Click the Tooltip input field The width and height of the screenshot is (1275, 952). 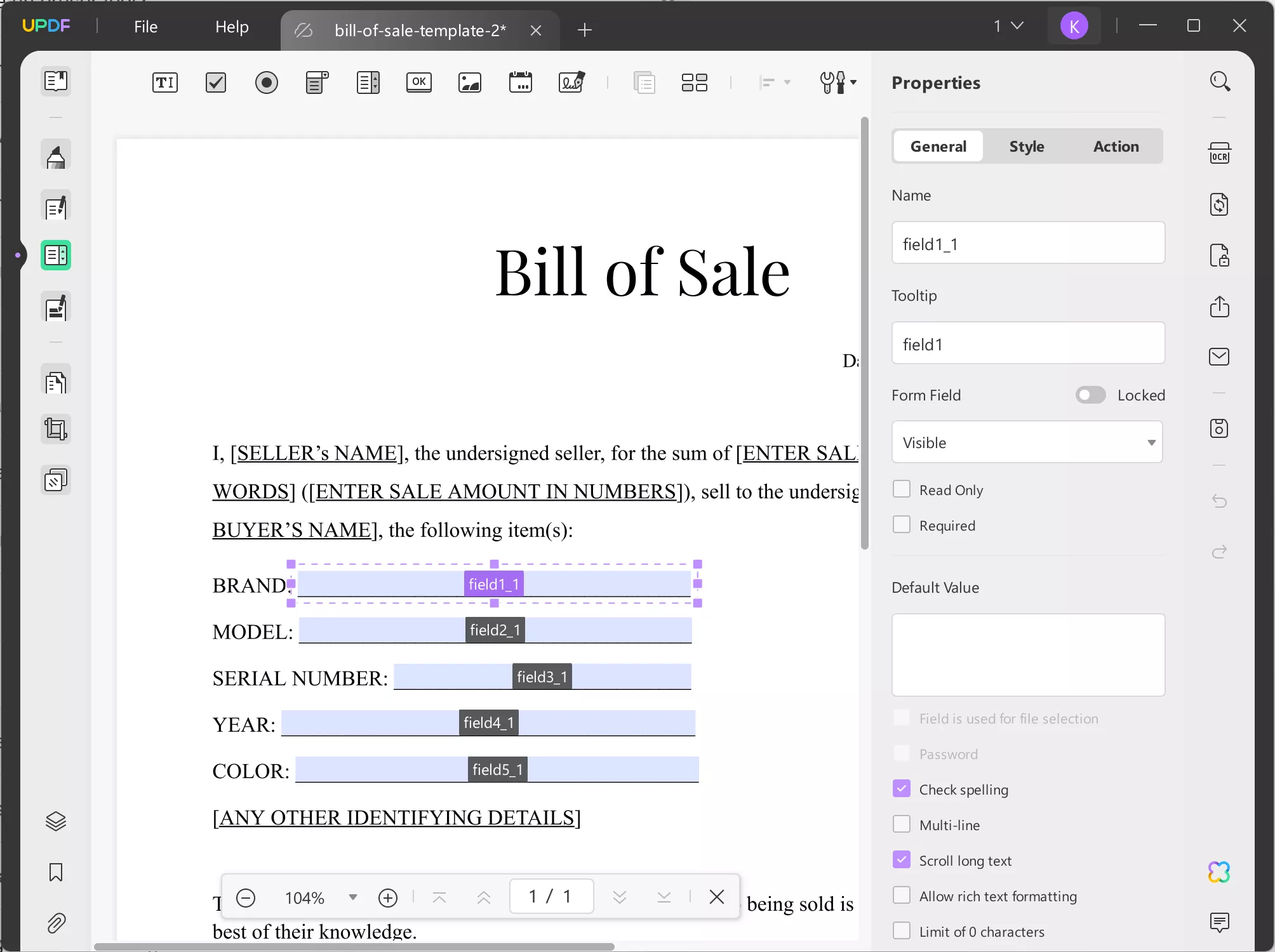pos(1027,343)
